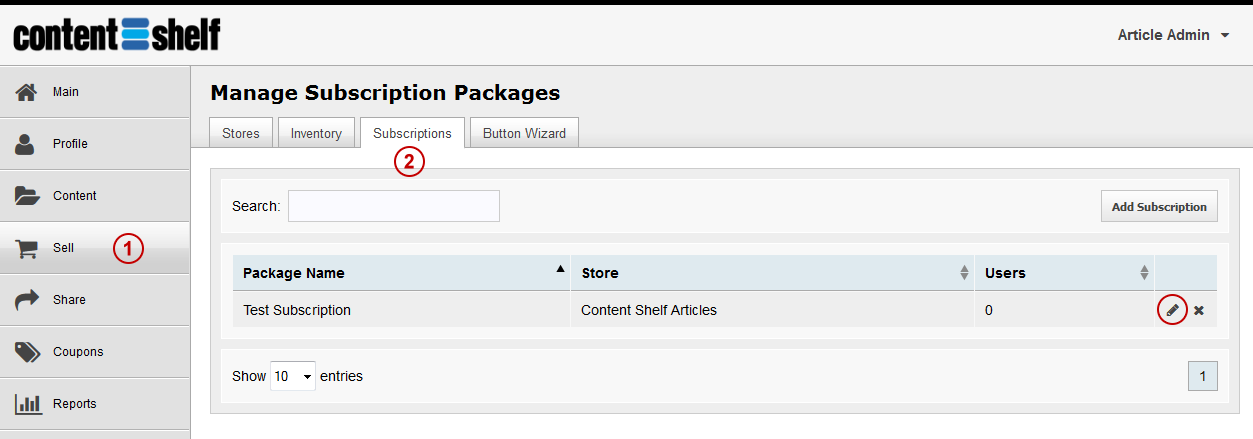
Task: Edit Test Subscription with the pencil icon
Action: tap(1172, 310)
